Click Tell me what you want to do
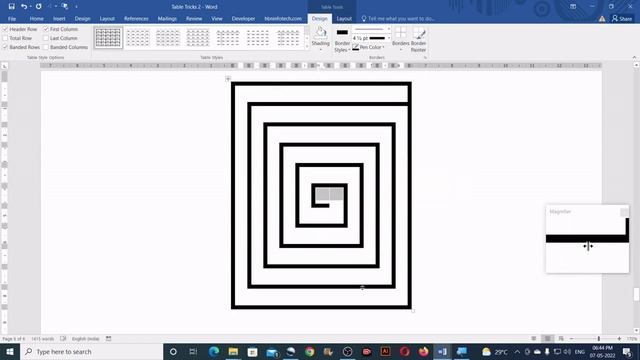Viewport: 640px width, 360px height. pyautogui.click(x=398, y=19)
